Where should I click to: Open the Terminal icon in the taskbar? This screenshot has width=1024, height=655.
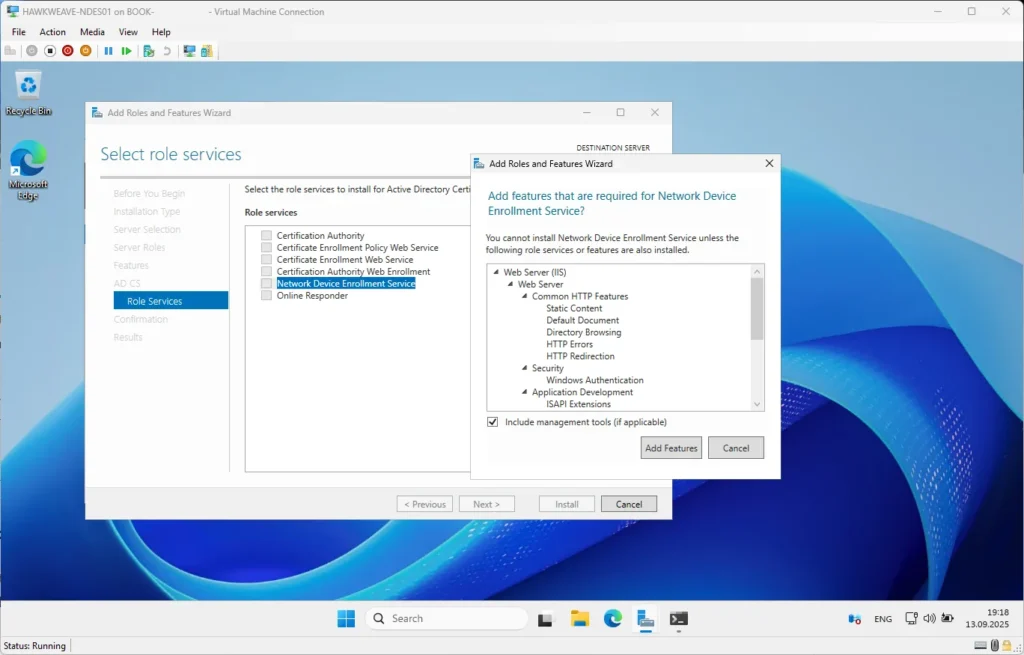(x=678, y=619)
